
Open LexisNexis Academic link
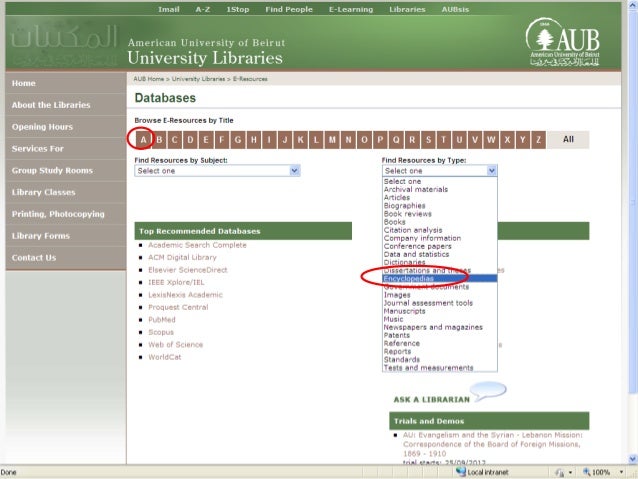tap(185, 295)
